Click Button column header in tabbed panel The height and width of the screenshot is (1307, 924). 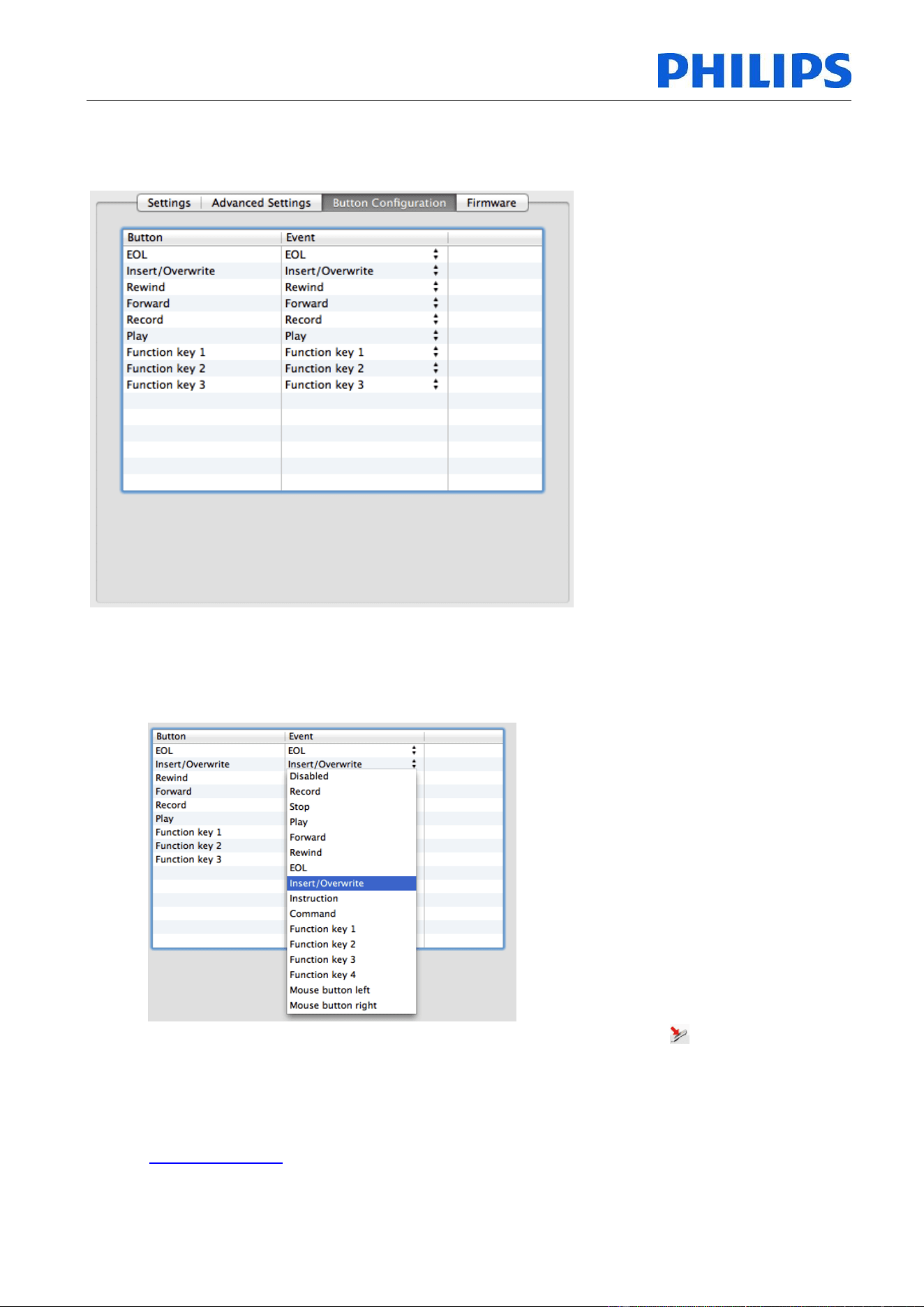pyautogui.click(x=202, y=237)
